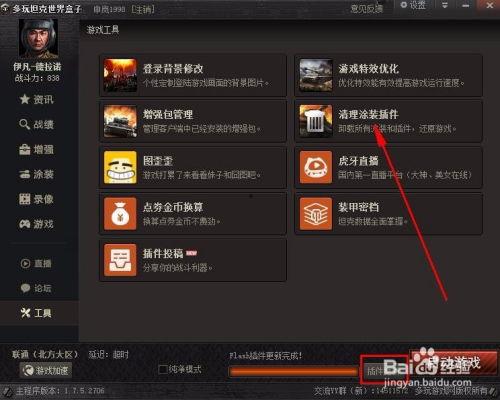Image resolution: width=500 pixels, height=400 pixels.
Task: Open the 录像 sidebar section
Action: coord(36,199)
